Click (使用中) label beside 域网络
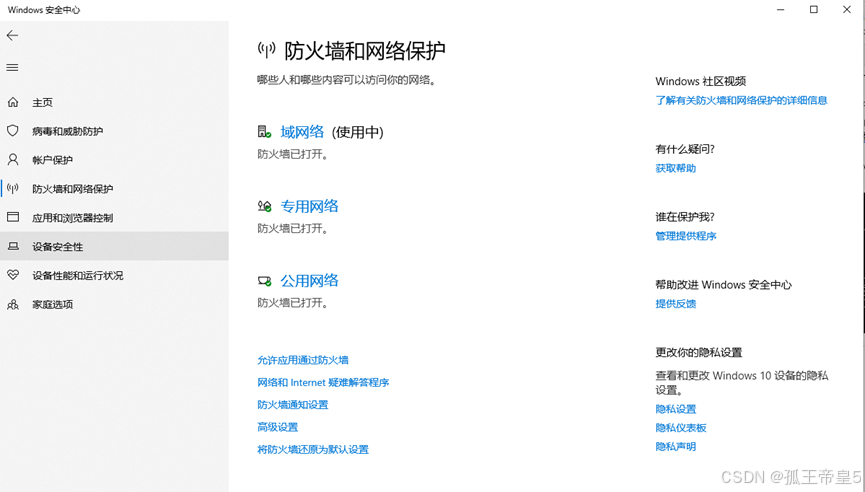This screenshot has width=865, height=492. pyautogui.click(x=357, y=132)
